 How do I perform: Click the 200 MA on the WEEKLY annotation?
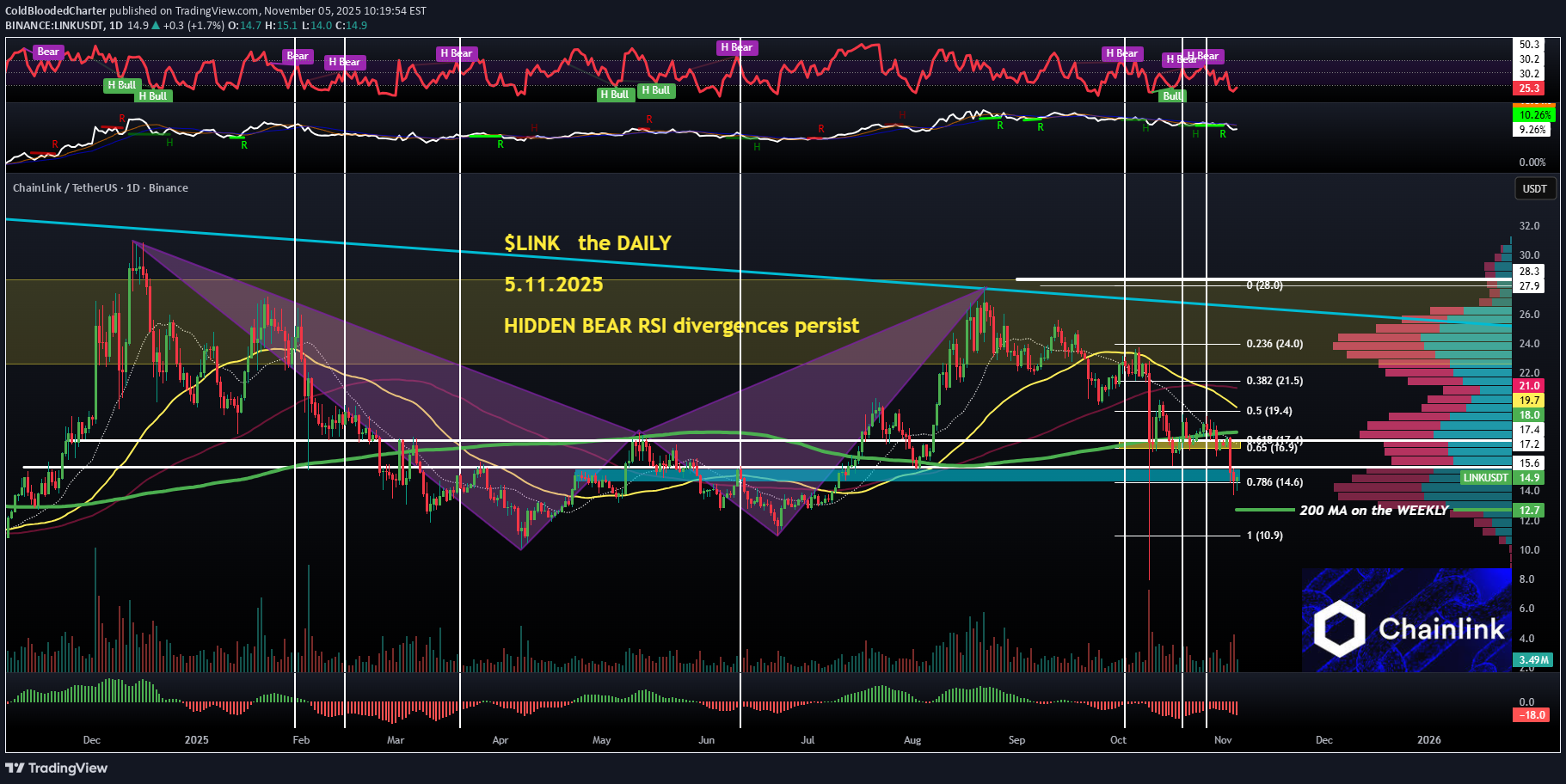[1373, 511]
